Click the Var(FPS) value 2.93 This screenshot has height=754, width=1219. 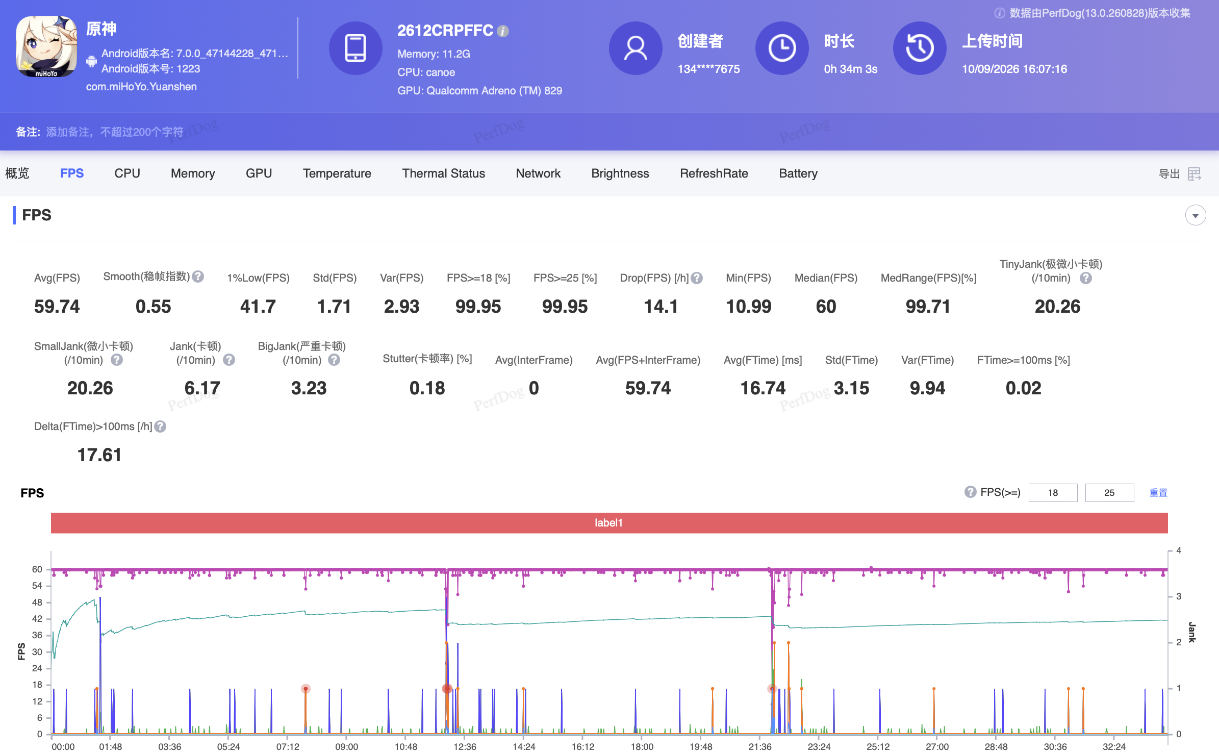402,306
